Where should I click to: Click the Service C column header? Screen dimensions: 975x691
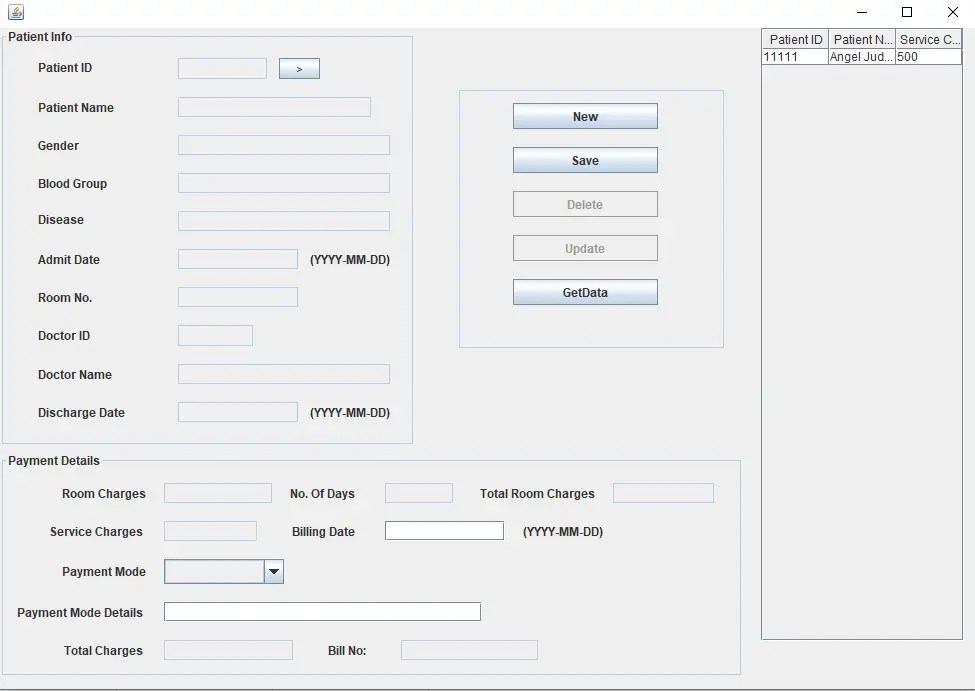[x=928, y=39]
